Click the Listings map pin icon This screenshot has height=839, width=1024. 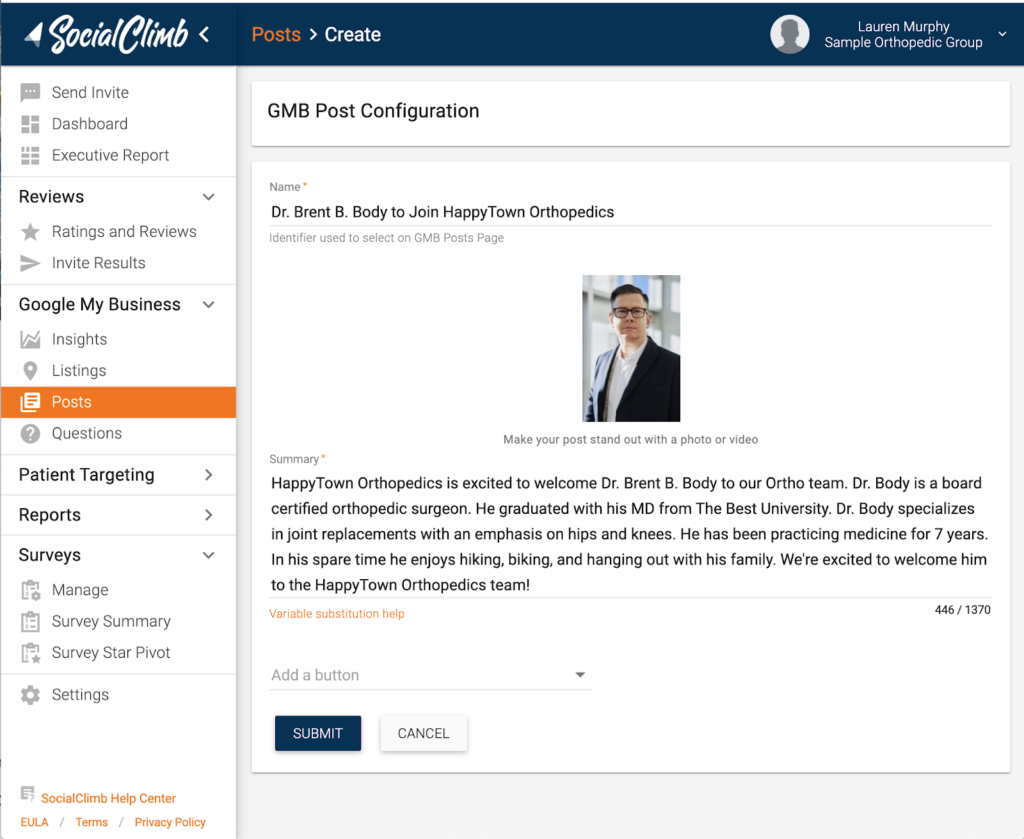pyautogui.click(x=30, y=371)
